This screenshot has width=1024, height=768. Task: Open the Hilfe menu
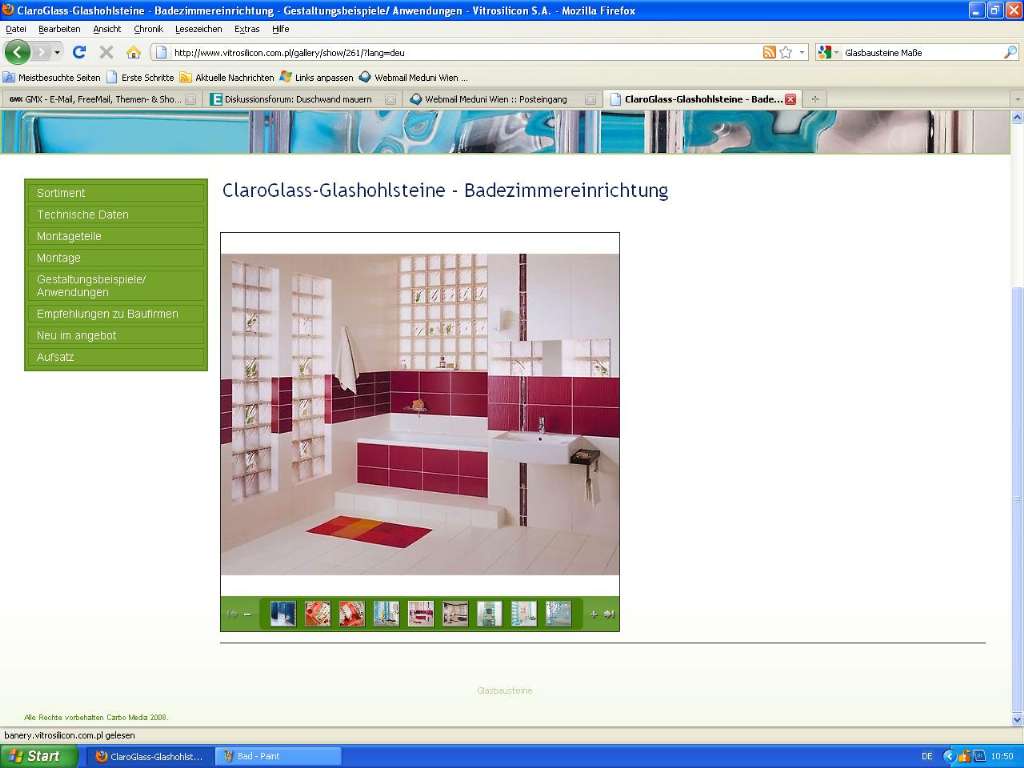pos(281,29)
